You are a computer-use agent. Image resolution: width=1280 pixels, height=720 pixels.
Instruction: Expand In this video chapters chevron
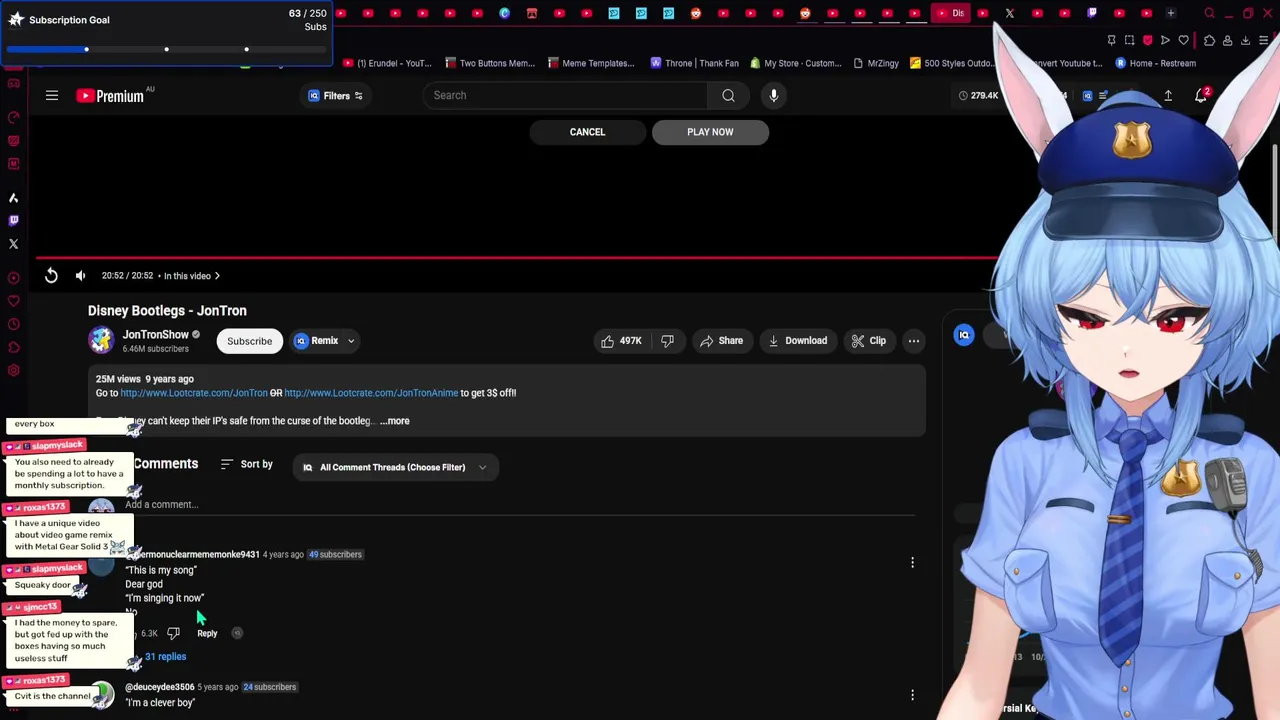point(217,276)
